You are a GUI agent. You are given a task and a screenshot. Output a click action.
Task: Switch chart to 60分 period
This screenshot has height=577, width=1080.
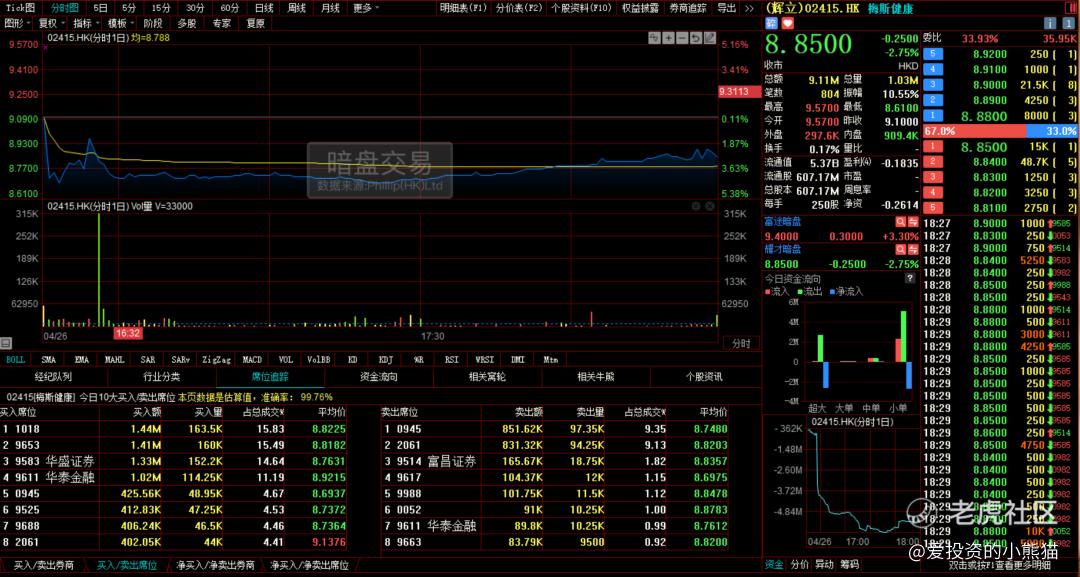click(x=229, y=8)
